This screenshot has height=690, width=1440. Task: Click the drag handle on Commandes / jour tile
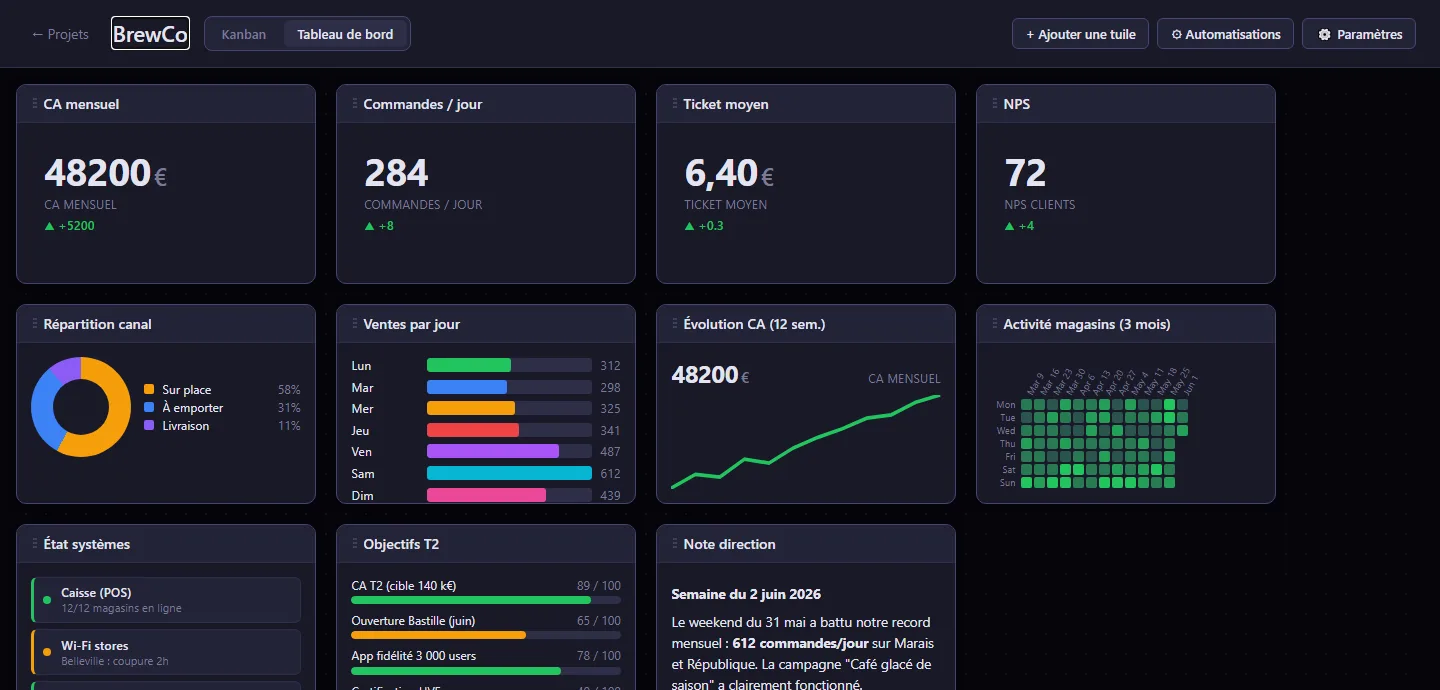point(355,104)
